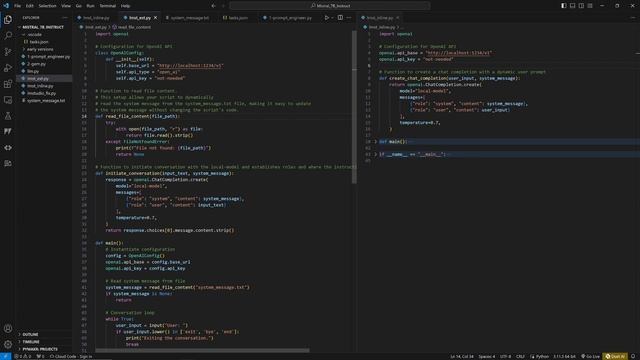Toggle Primary Side Bar visibility
The height and width of the screenshot is (360, 640).
[x=563, y=6]
